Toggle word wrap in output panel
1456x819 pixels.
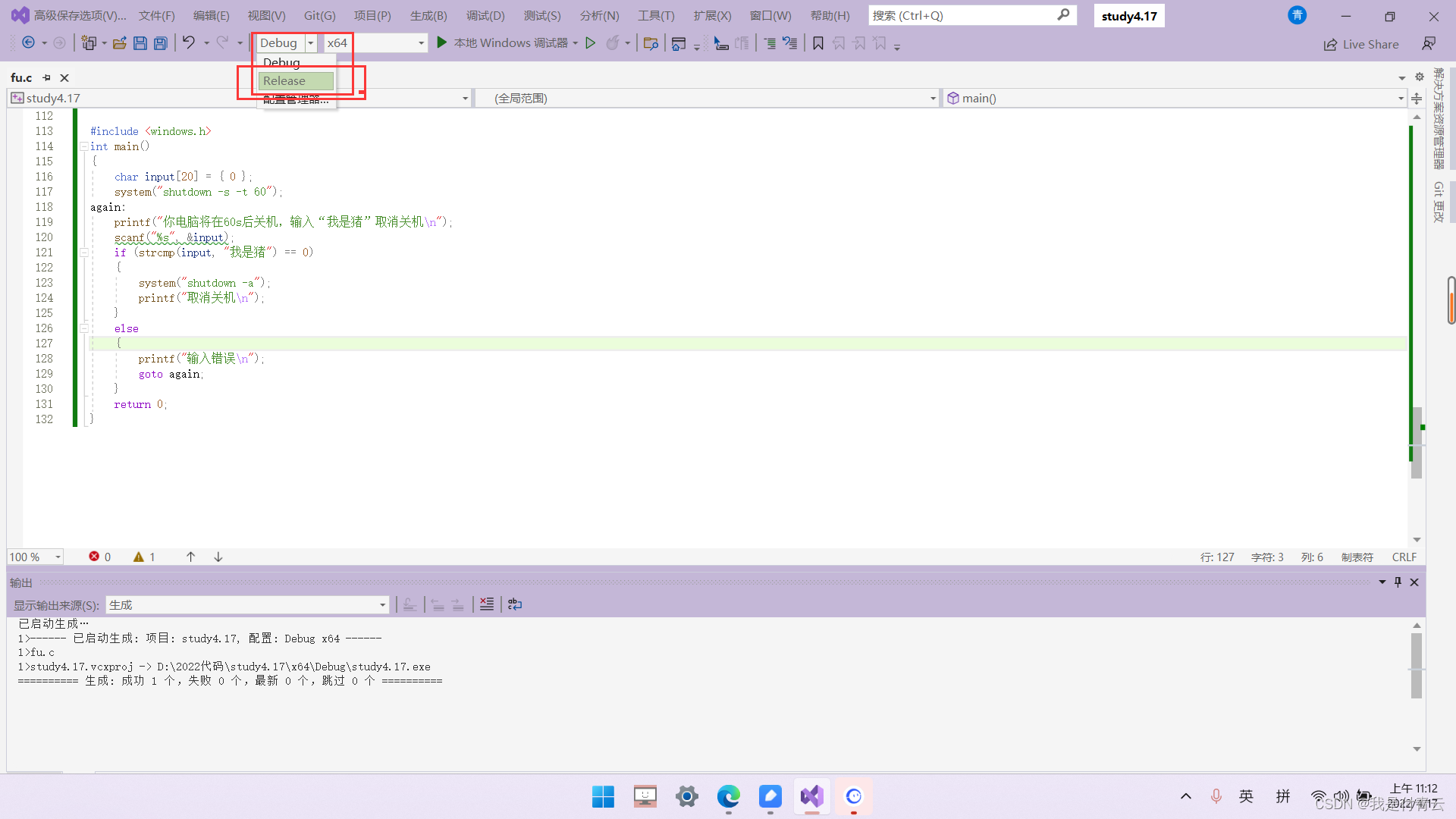(515, 604)
